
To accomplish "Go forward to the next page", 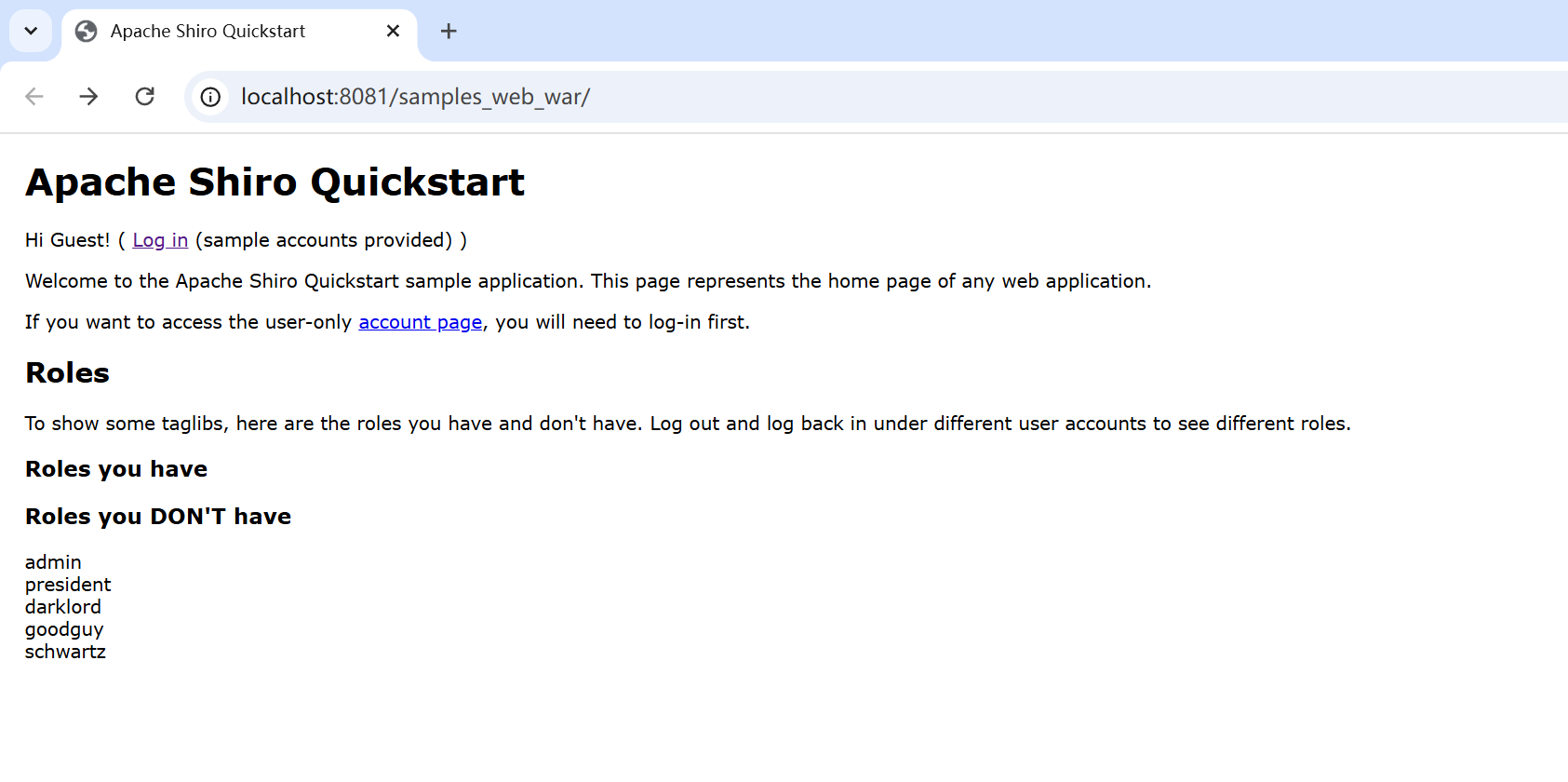I will 88,97.
